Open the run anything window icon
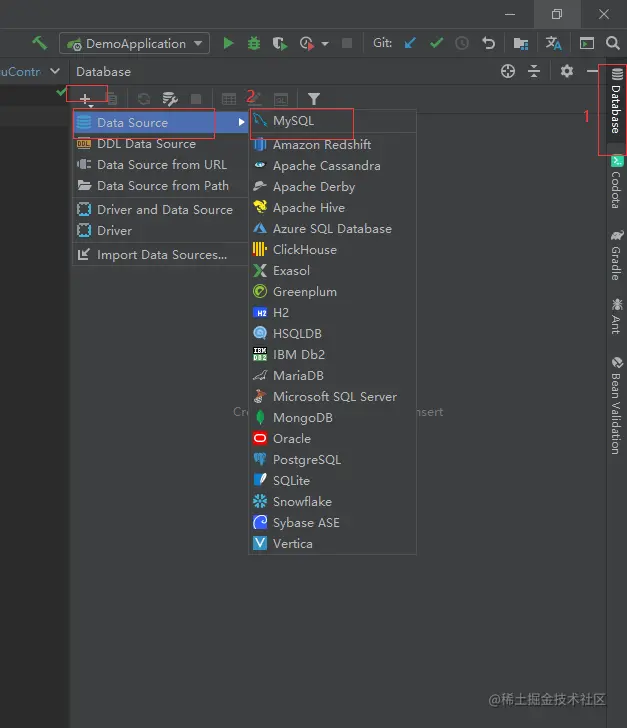The height and width of the screenshot is (728, 627). (x=587, y=43)
